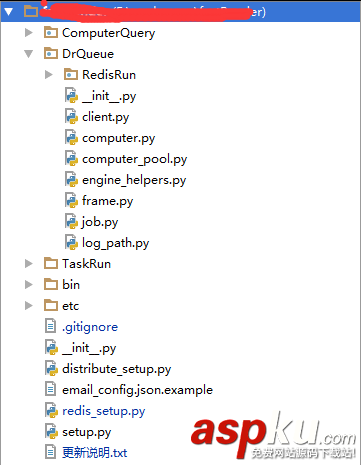Click text file icon for .gitignore

coord(50,326)
